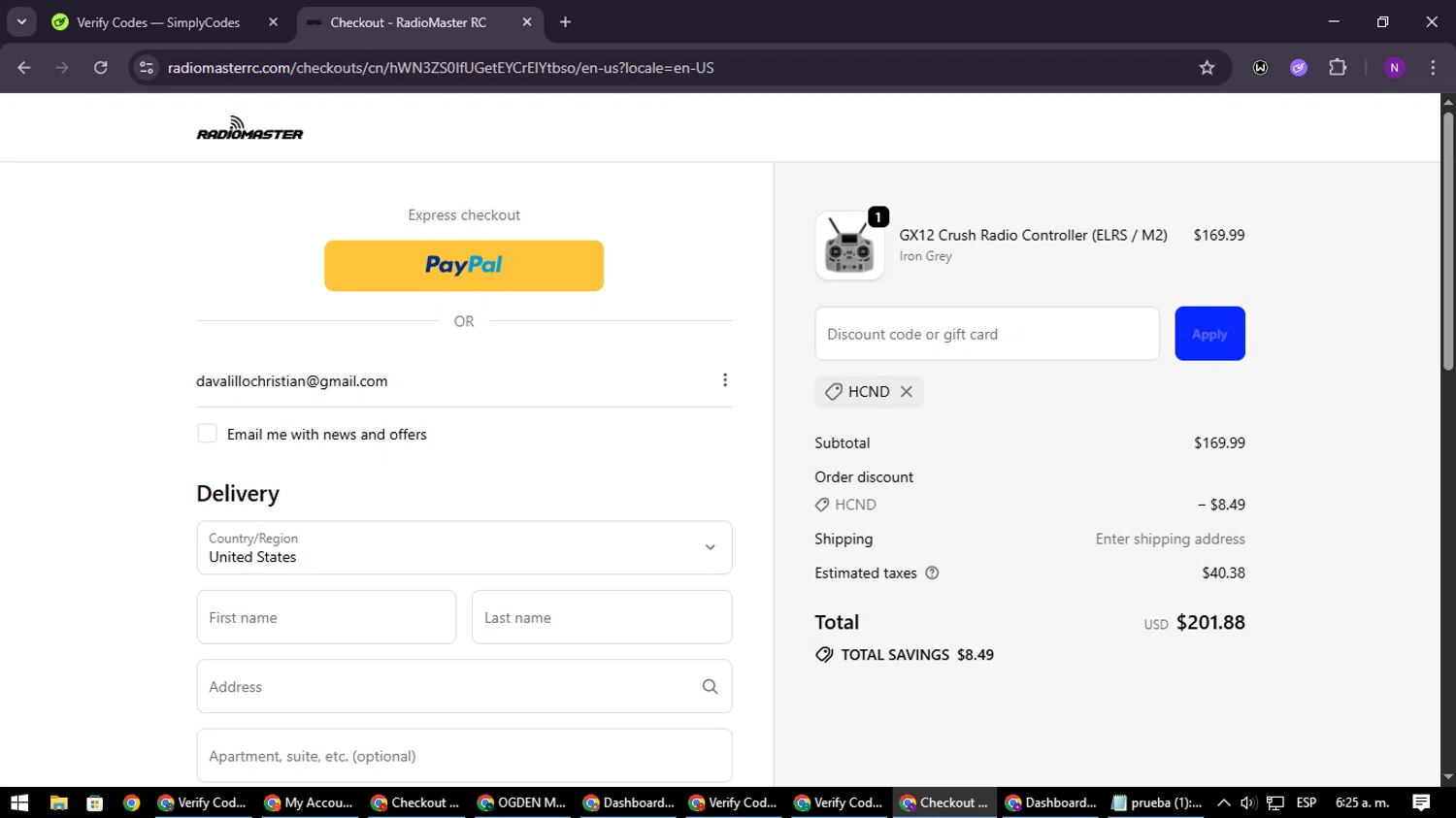Click the page vertical scrollbar thumb
1456x818 pixels.
1448,241
